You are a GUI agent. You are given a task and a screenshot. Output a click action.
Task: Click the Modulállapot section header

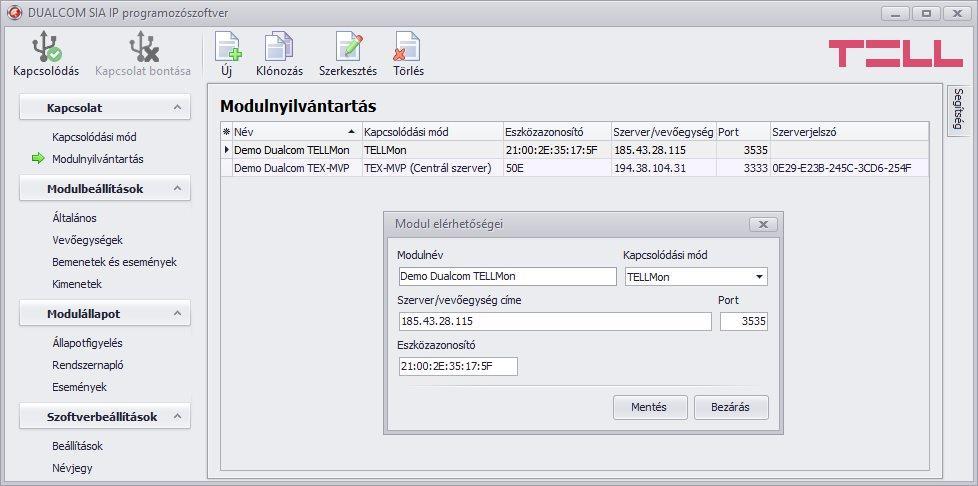(x=105, y=313)
